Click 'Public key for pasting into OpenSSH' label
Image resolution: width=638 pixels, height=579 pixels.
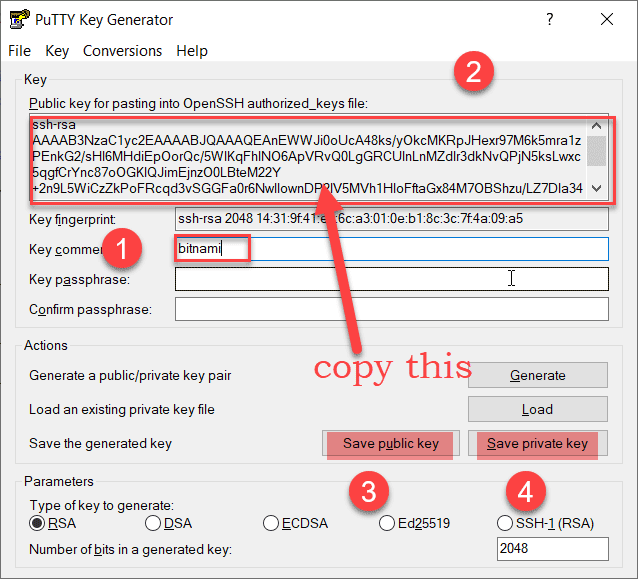coord(198,103)
